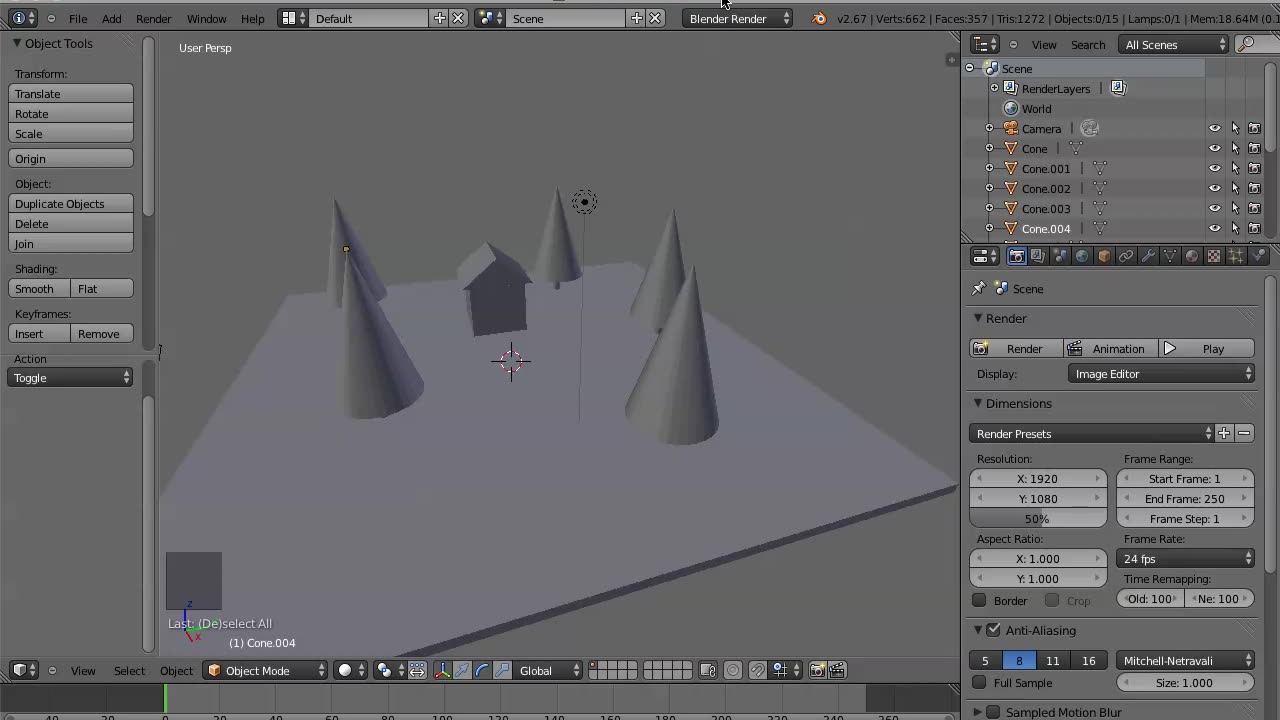Open the 3D viewport Select menu
Screen dimensions: 1280x720
click(x=129, y=670)
